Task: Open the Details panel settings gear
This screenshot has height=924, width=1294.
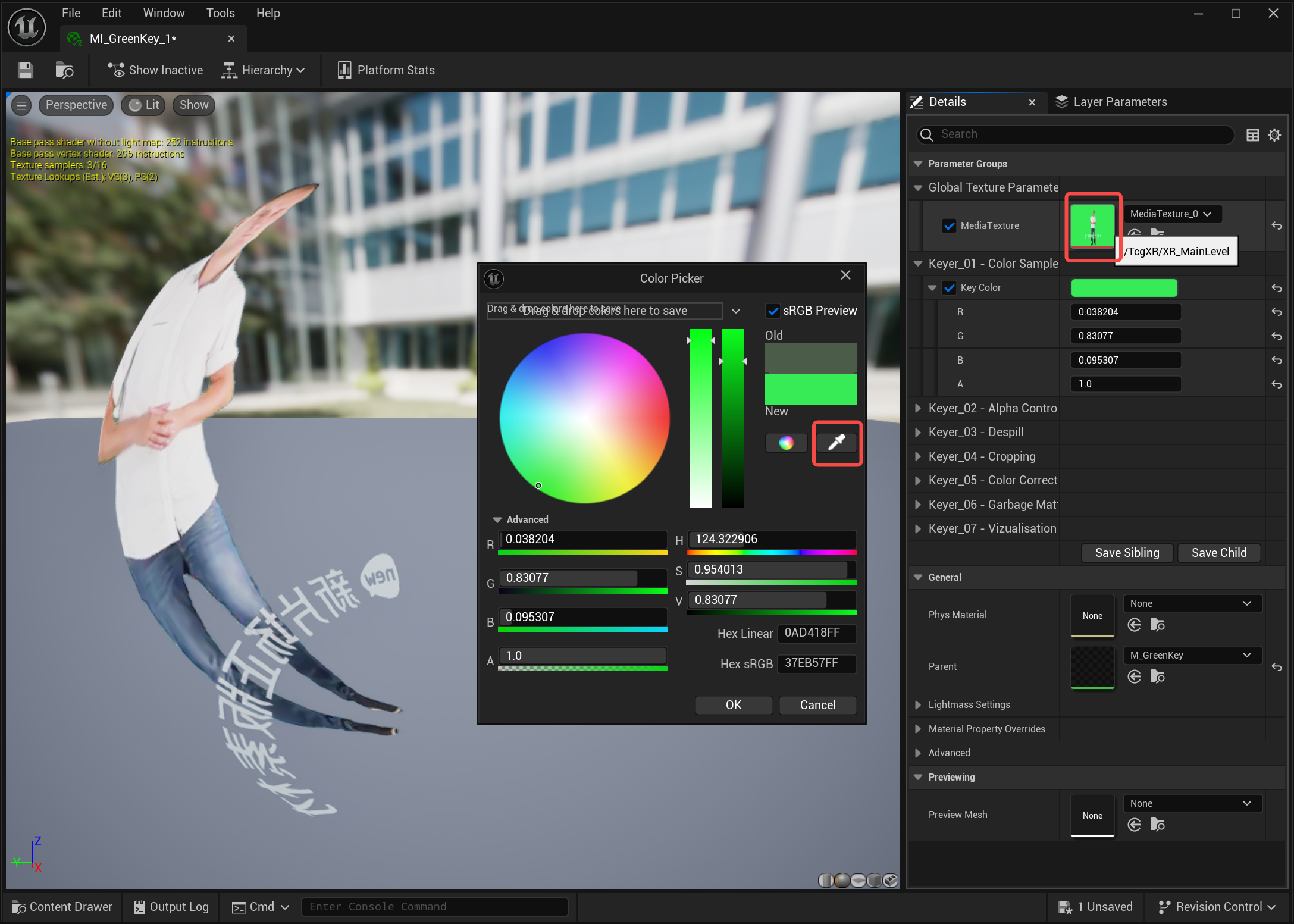Action: tap(1274, 135)
